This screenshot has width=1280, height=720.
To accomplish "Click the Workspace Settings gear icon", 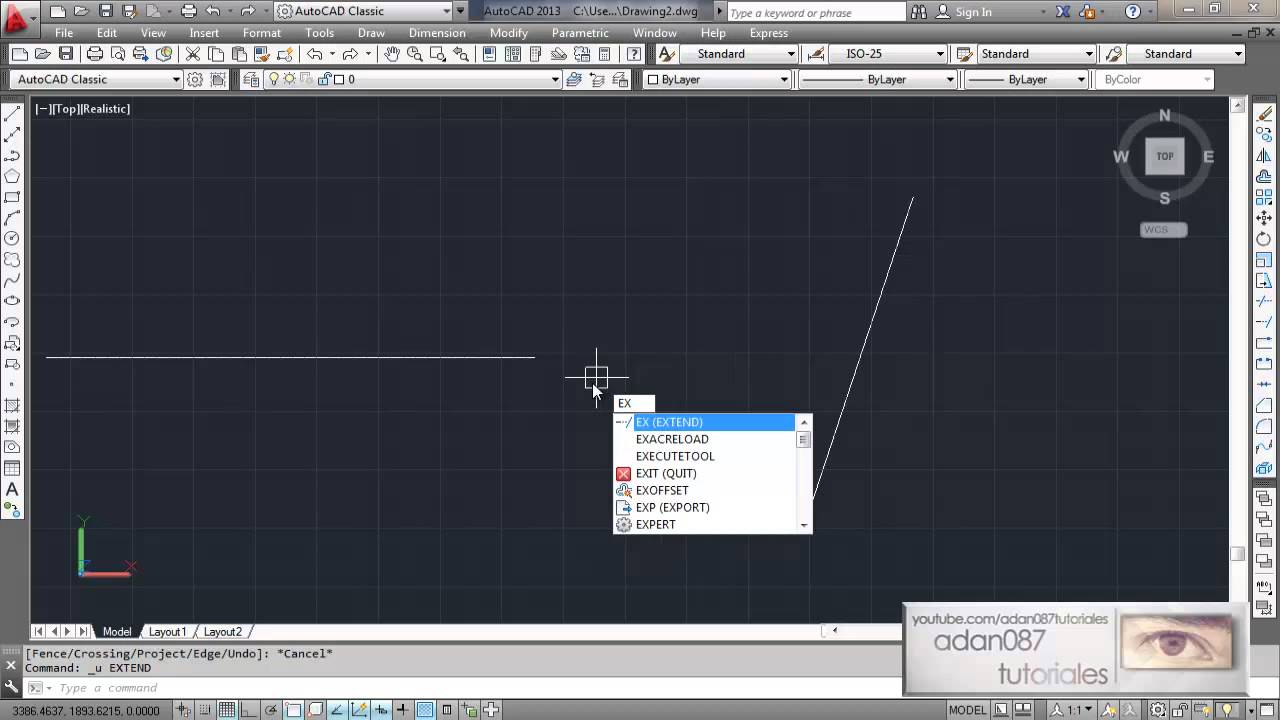I will click(195, 79).
